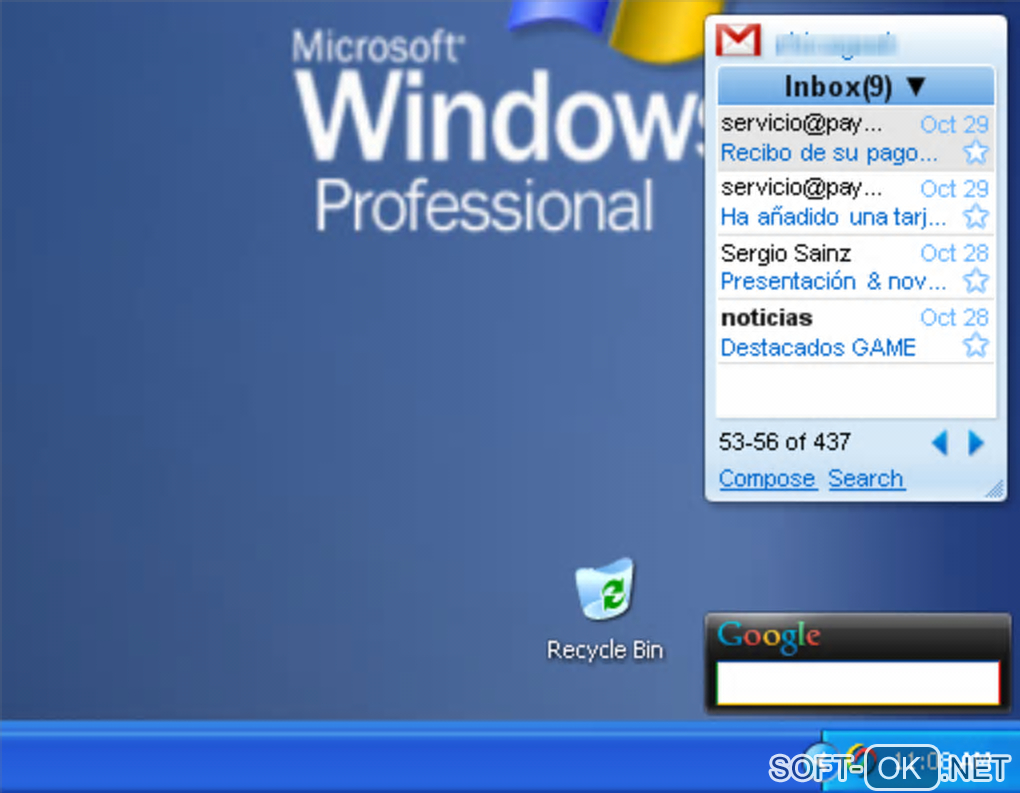Expand the Inbox(9) dropdown
Image resolution: width=1020 pixels, height=793 pixels.
click(855, 86)
